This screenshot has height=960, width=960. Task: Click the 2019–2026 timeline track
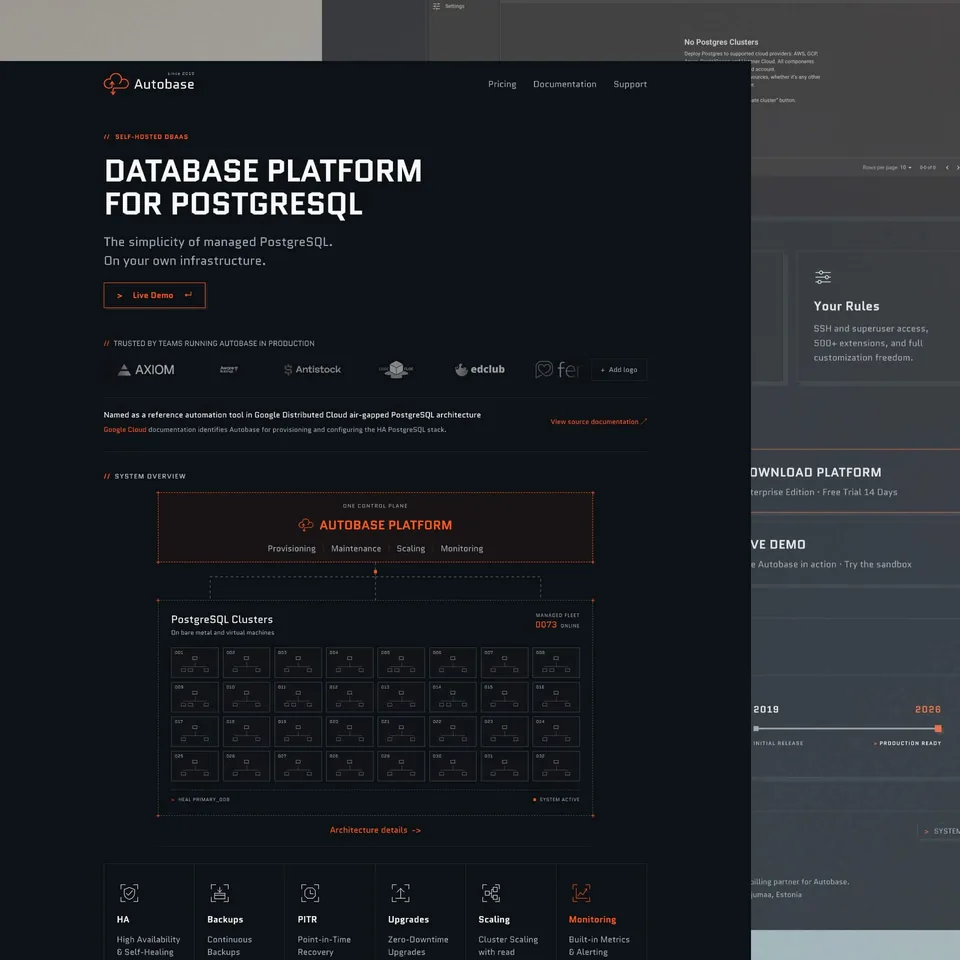coord(847,729)
